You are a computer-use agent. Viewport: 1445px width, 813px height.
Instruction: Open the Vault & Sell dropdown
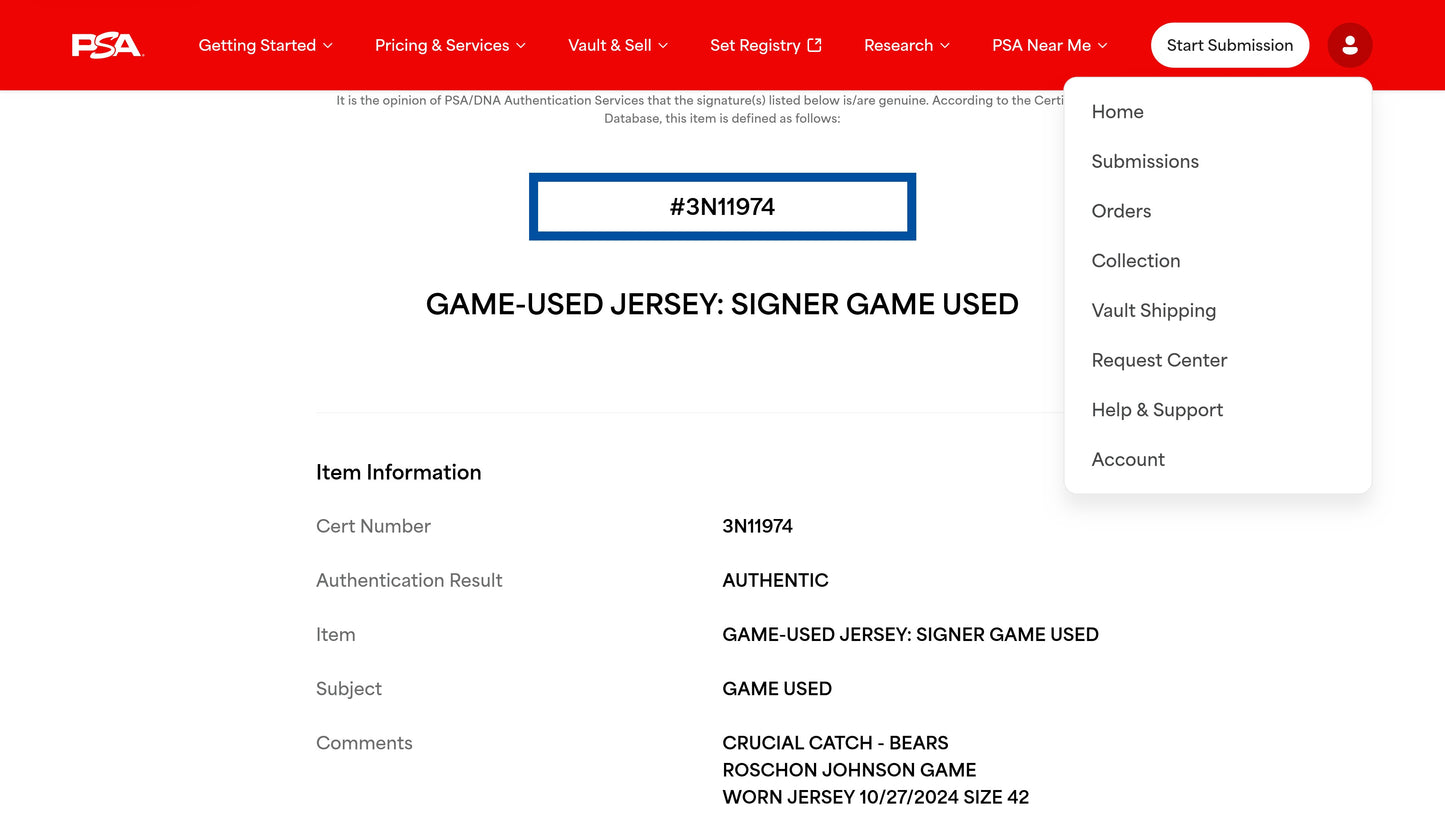tap(618, 45)
